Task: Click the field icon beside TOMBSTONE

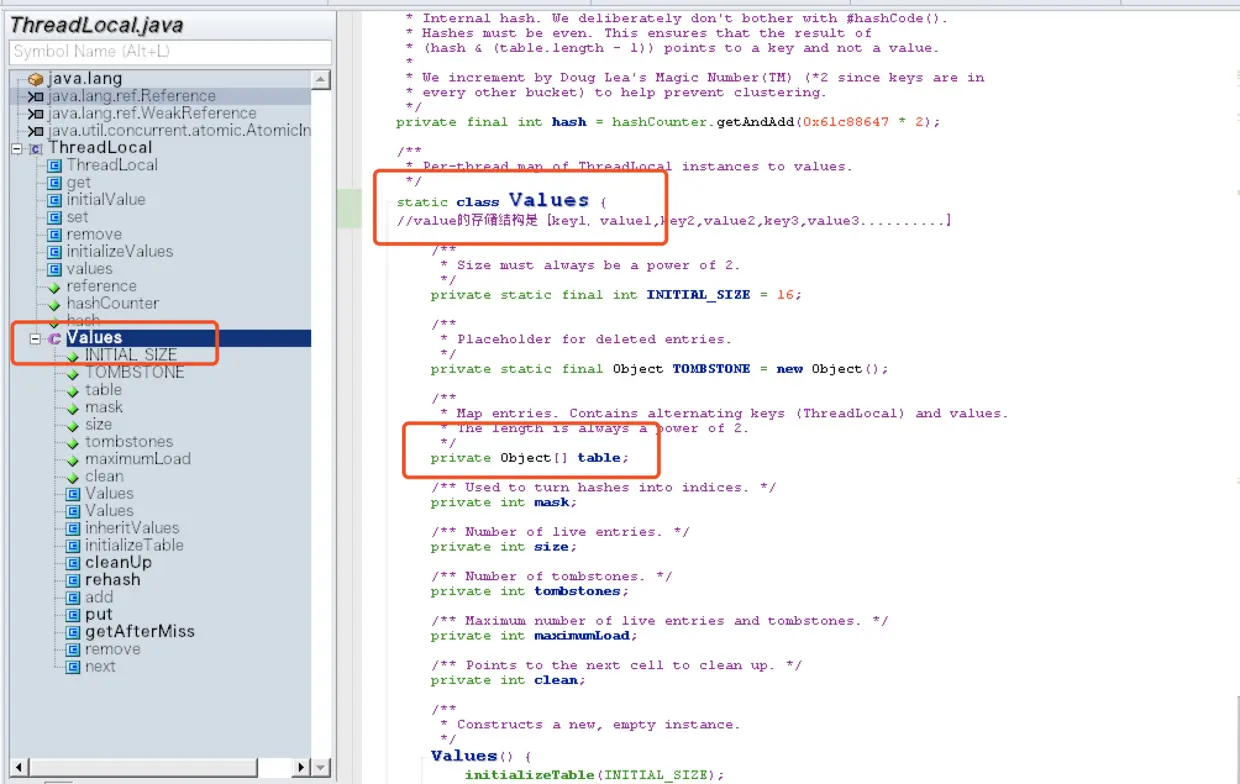Action: point(73,373)
